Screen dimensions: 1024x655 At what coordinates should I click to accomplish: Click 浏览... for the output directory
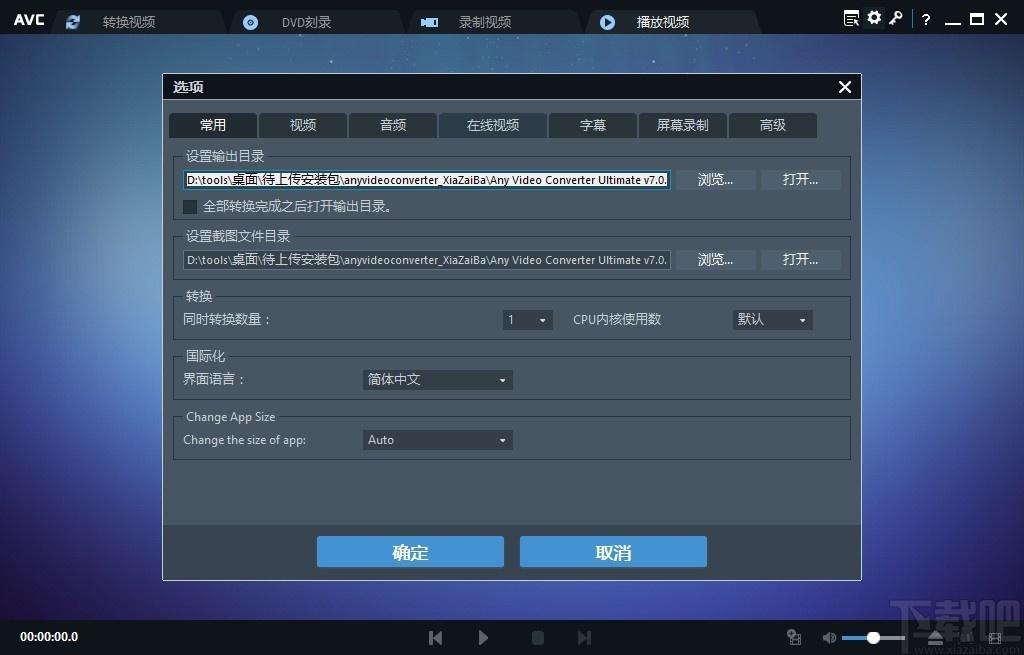(716, 180)
